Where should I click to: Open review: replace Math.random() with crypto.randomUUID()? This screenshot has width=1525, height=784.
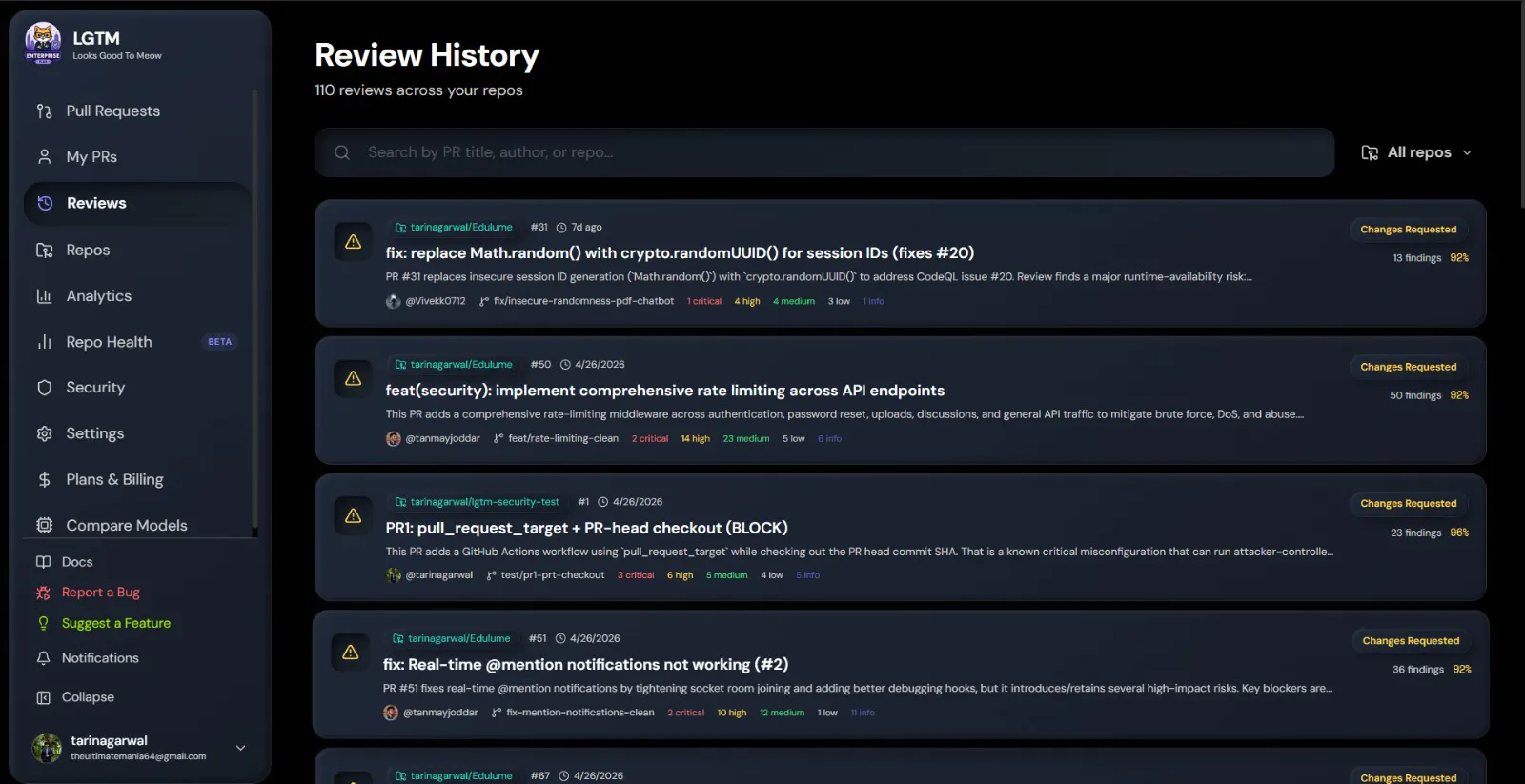point(680,252)
